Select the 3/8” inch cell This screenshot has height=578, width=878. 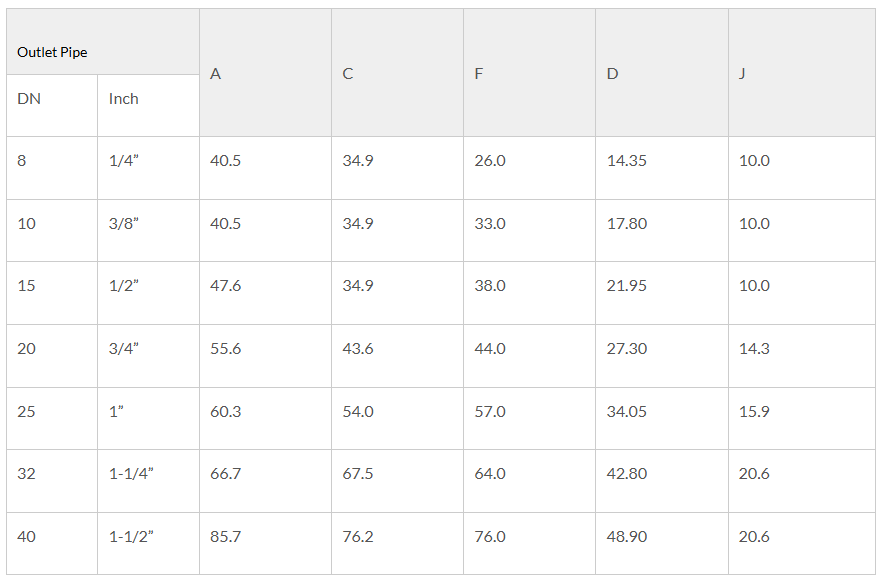(148, 230)
